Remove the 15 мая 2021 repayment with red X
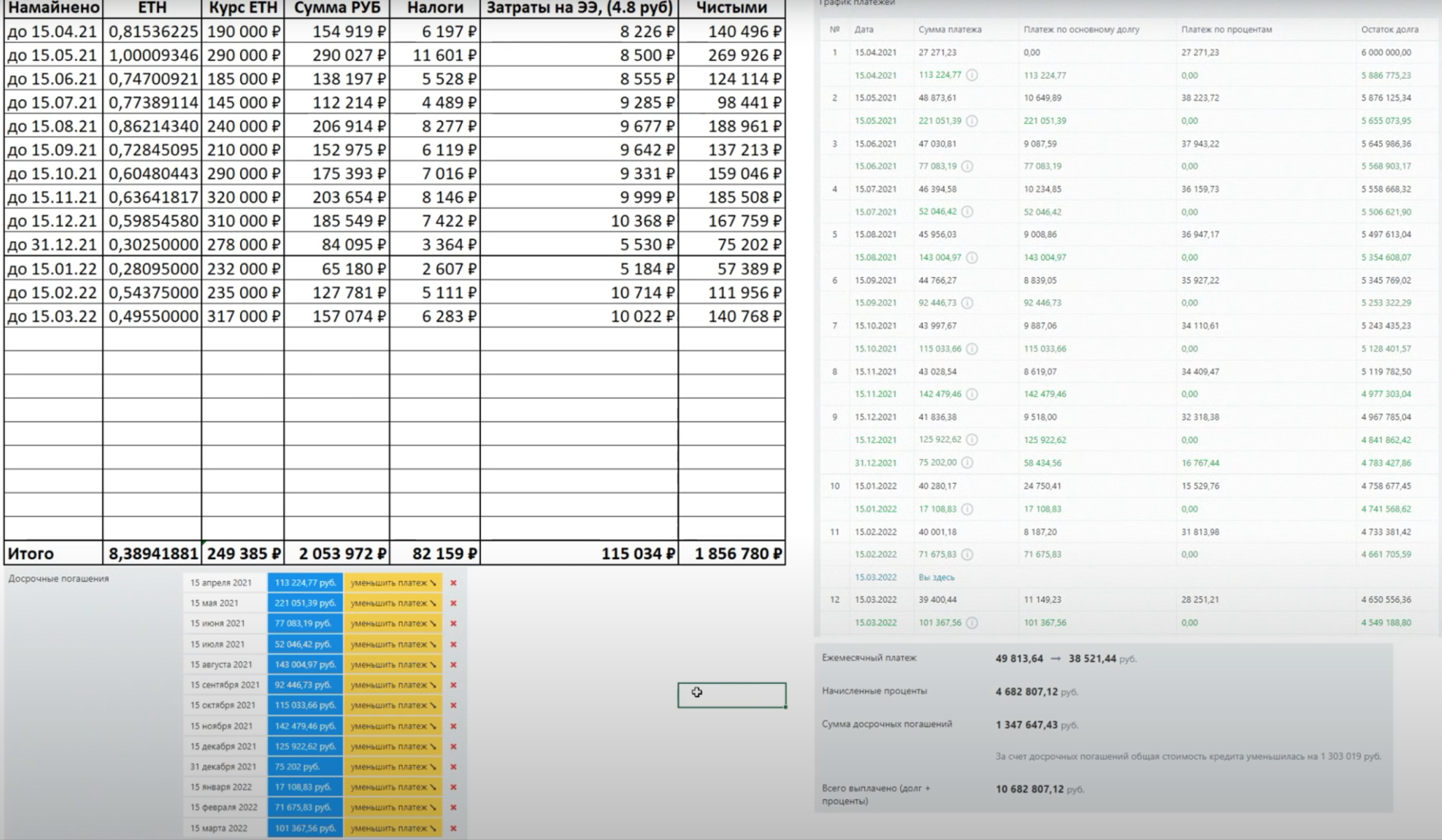 click(x=453, y=603)
